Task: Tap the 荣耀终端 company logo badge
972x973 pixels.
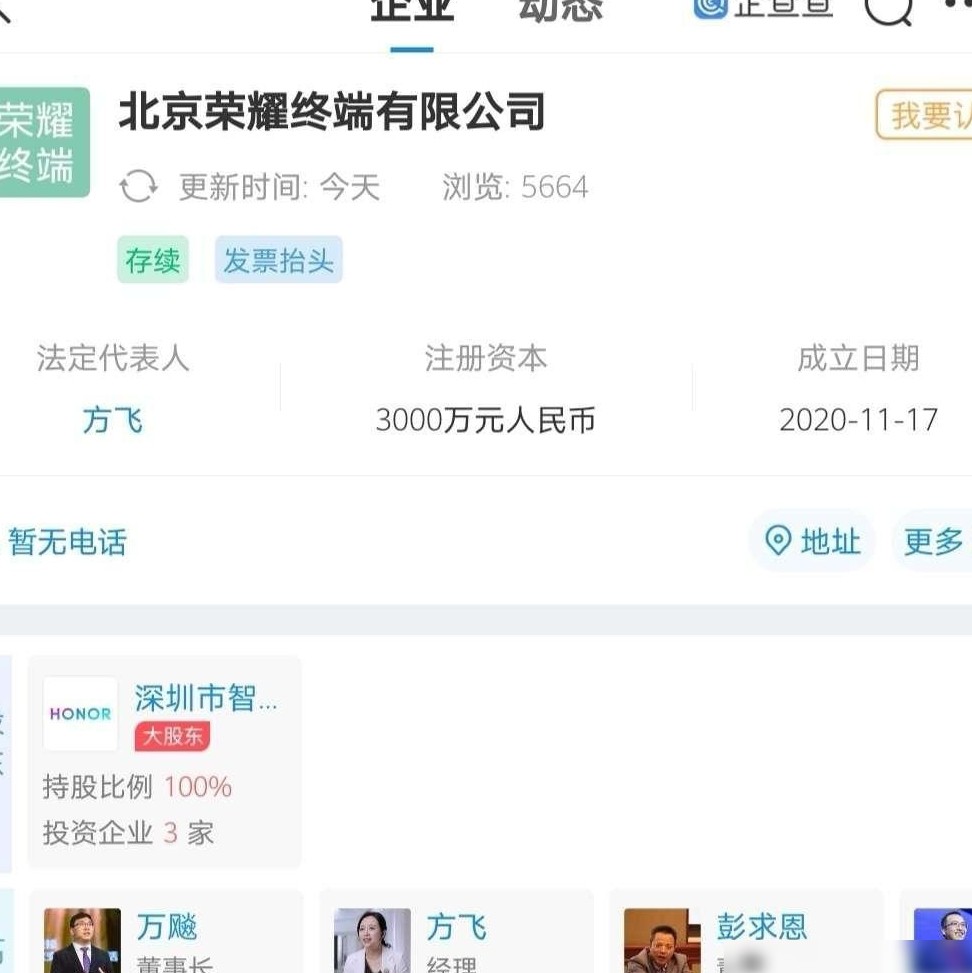Action: coord(44,142)
